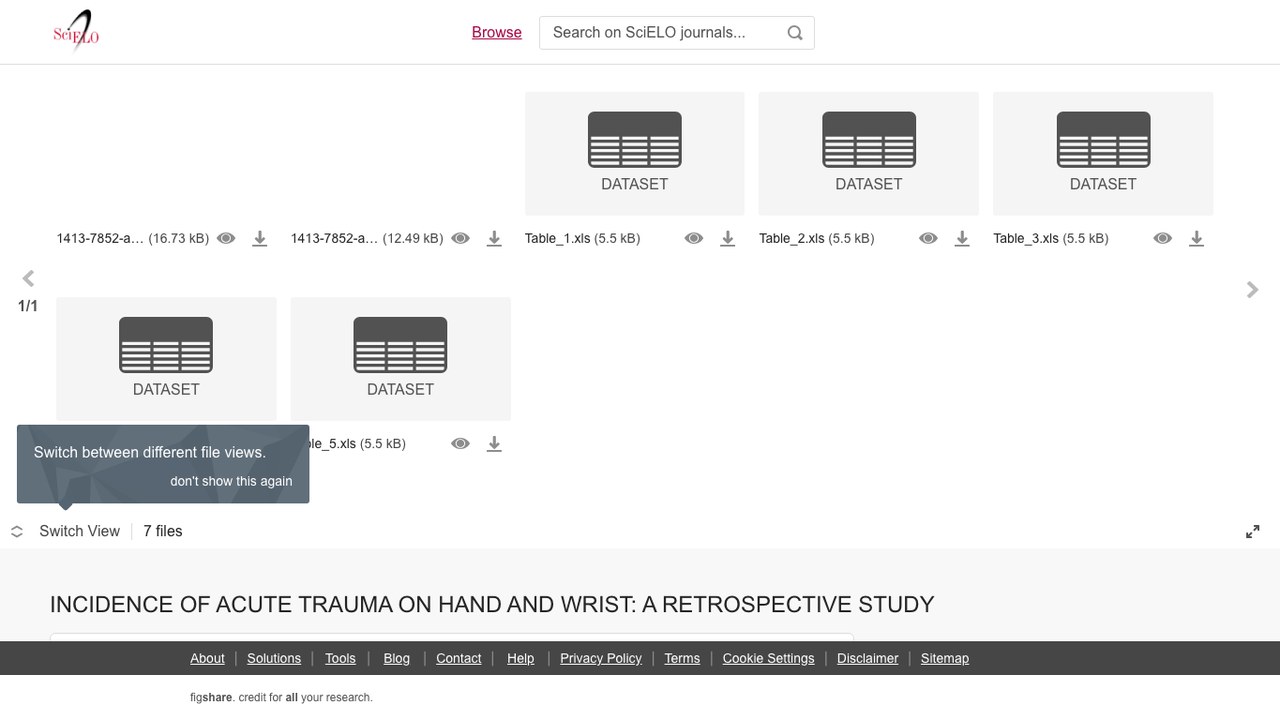Open the Disclaimer footer link
Screen dimensions: 1280x720
[x=867, y=658]
